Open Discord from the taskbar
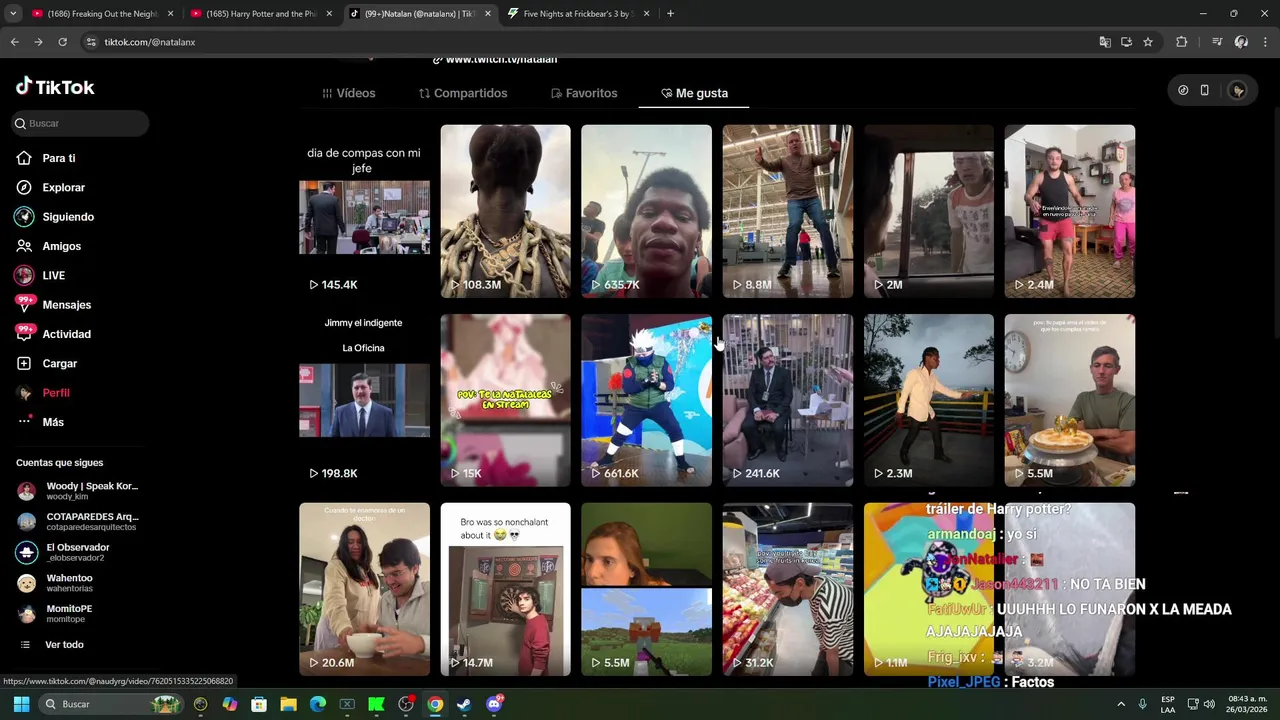Viewport: 1280px width, 720px height. tap(493, 704)
